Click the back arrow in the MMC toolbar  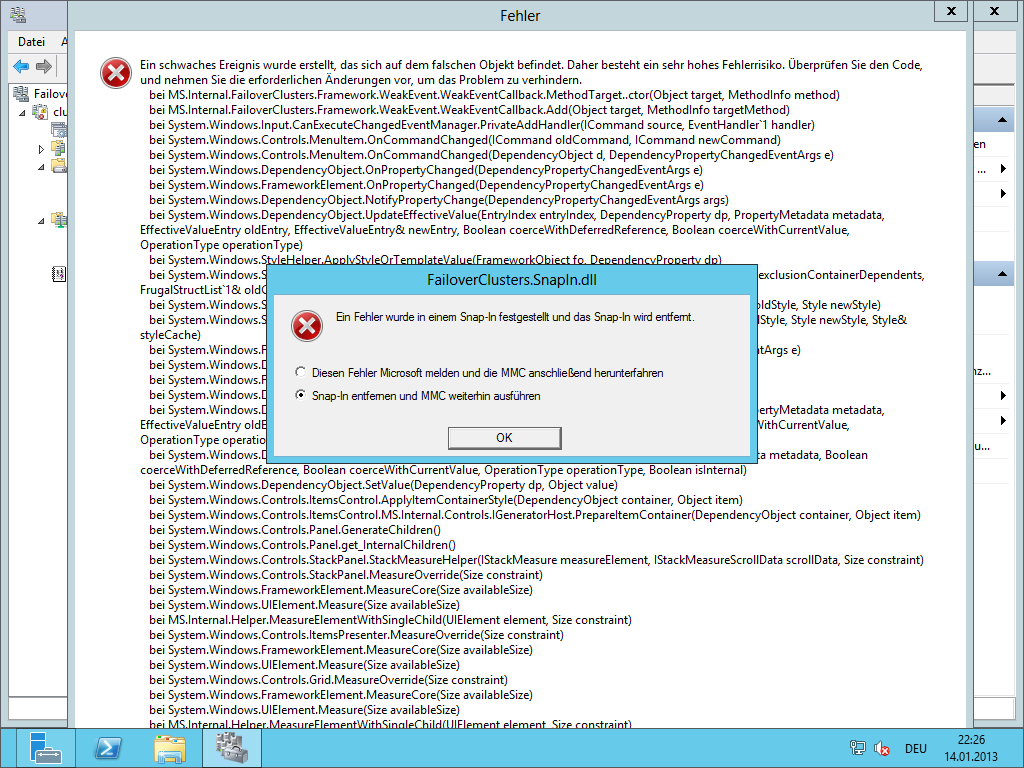click(21, 66)
